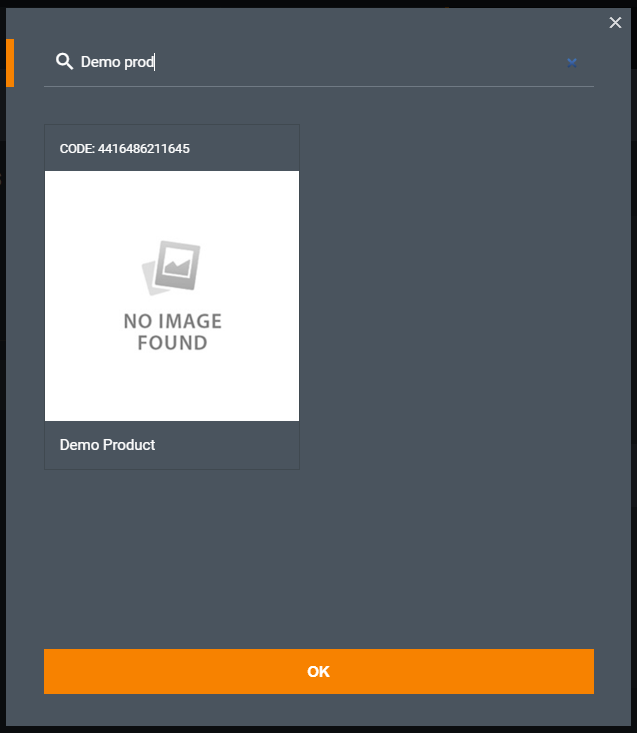
Task: Confirm selection with the OK button
Action: (319, 671)
